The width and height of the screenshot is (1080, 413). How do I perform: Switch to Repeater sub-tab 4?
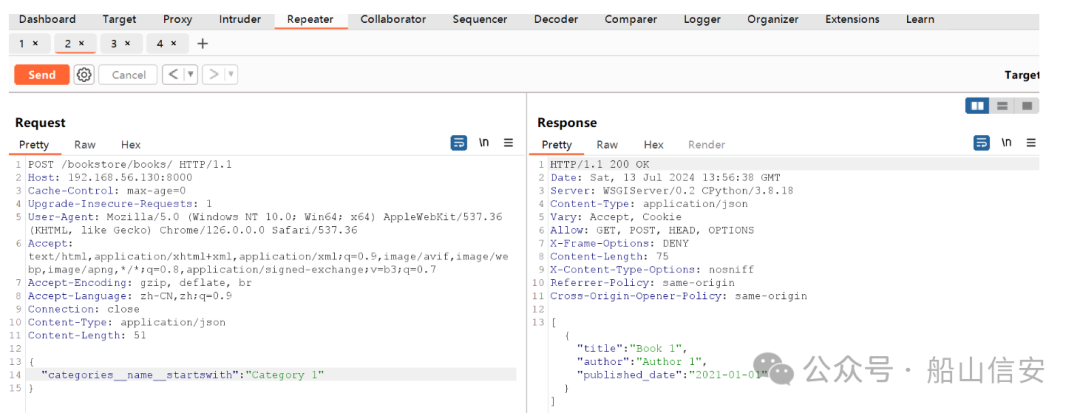(x=160, y=44)
